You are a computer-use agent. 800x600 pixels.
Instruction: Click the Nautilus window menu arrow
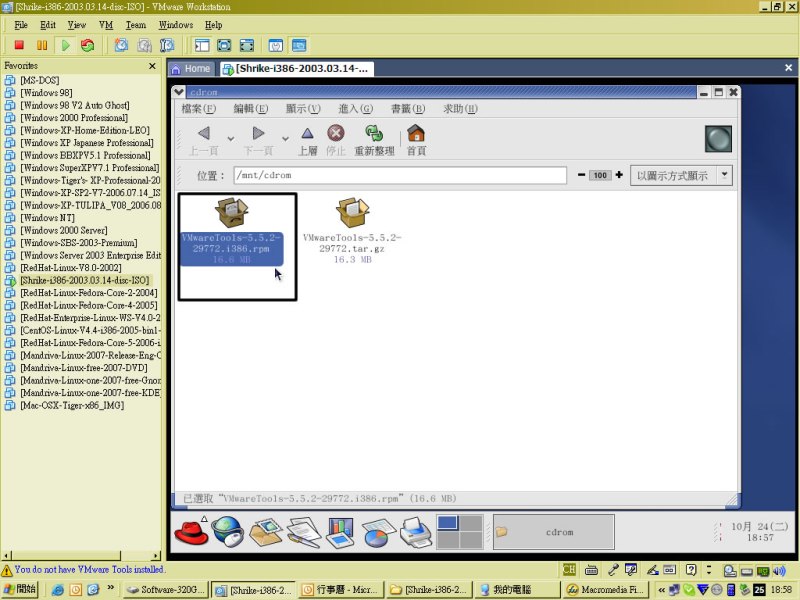click(x=179, y=92)
